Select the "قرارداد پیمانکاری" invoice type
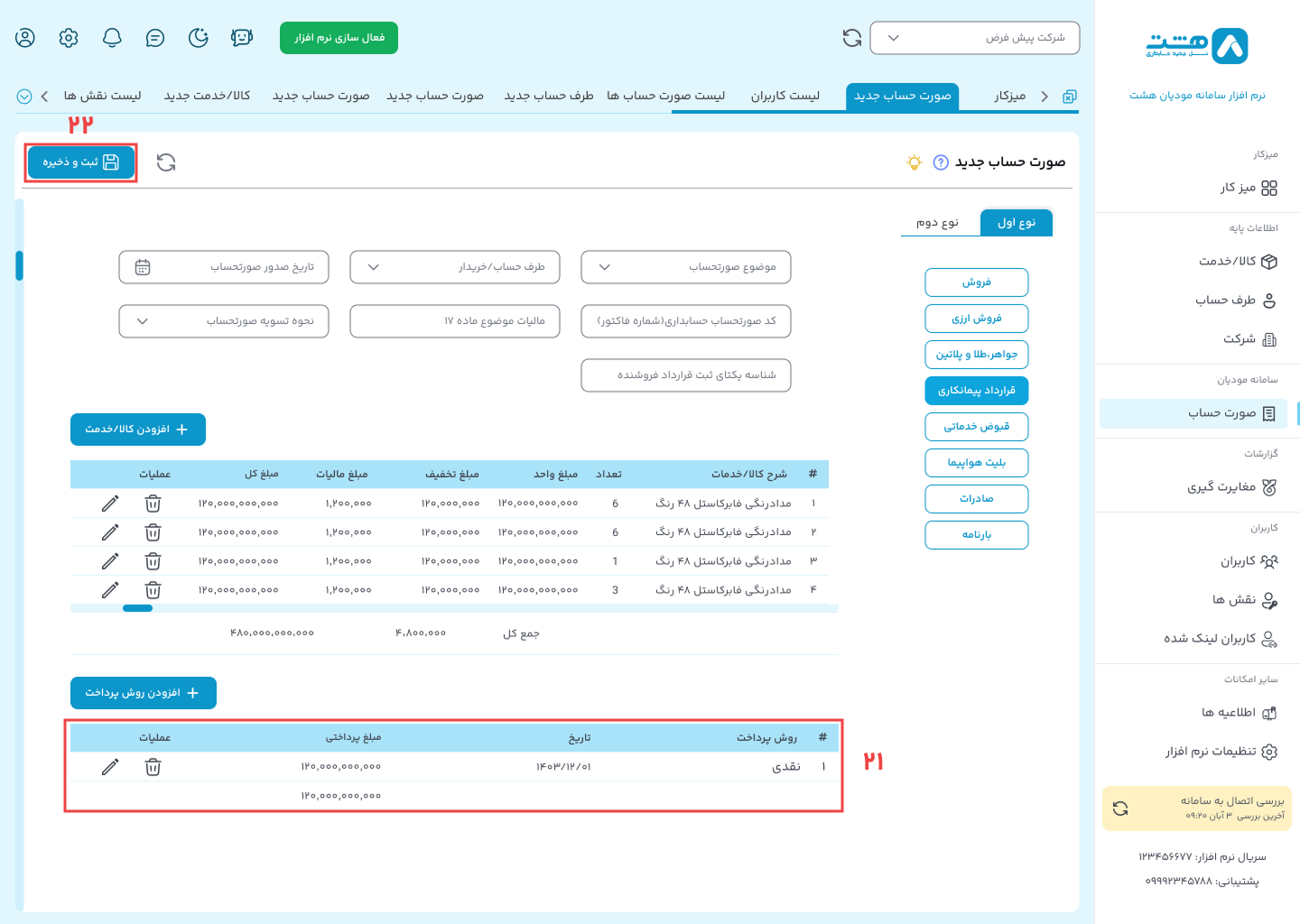 [x=976, y=391]
